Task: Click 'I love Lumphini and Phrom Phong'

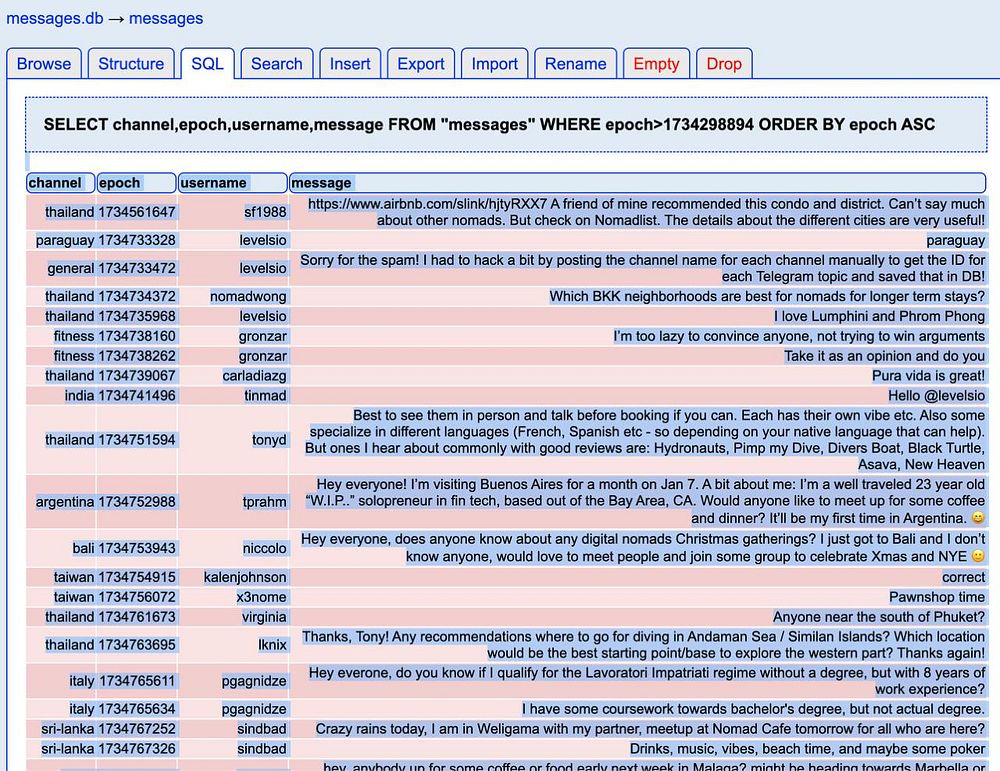Action: [x=879, y=316]
